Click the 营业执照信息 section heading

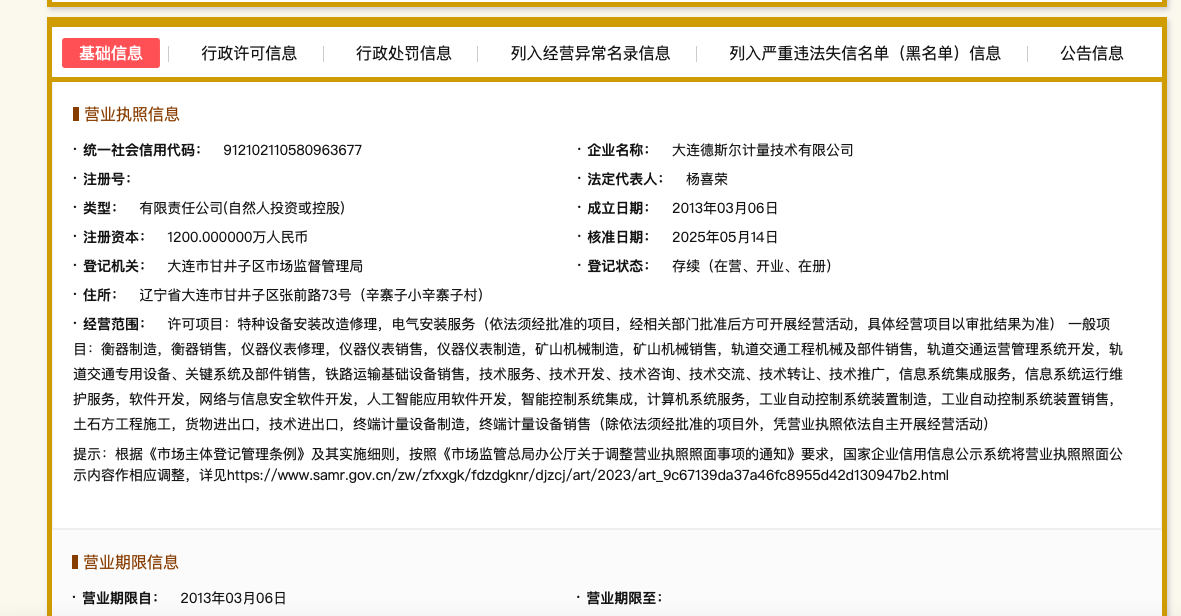pos(131,114)
